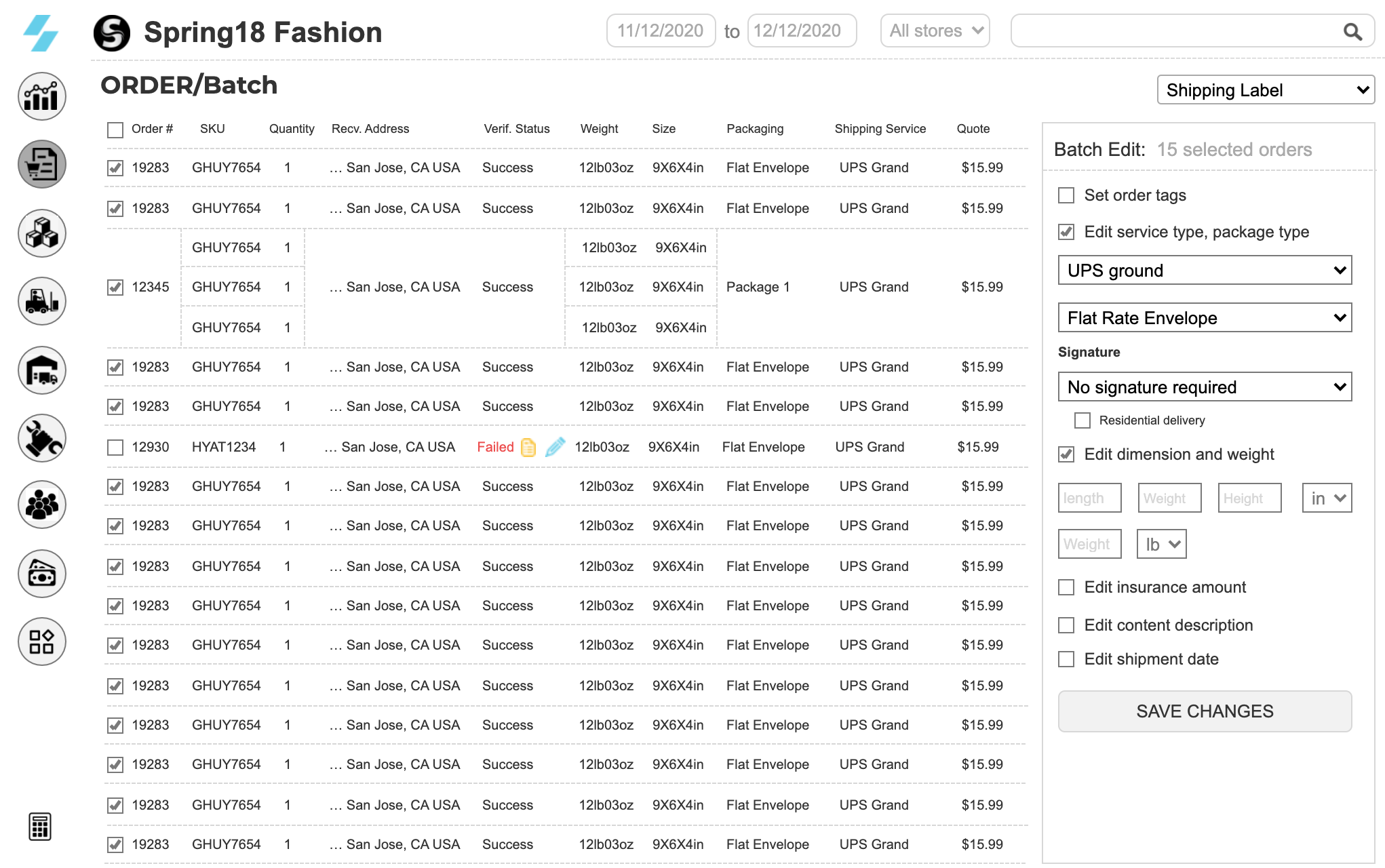Click the Shipping Service column header
1385x868 pixels.
(x=880, y=129)
